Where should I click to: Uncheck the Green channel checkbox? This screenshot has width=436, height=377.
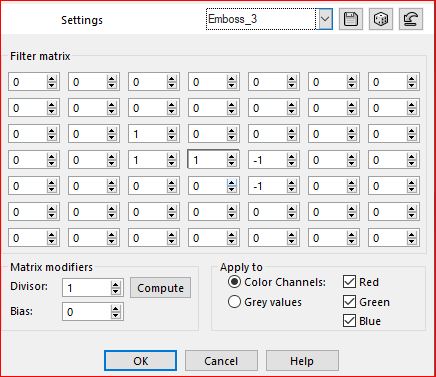coord(349,302)
